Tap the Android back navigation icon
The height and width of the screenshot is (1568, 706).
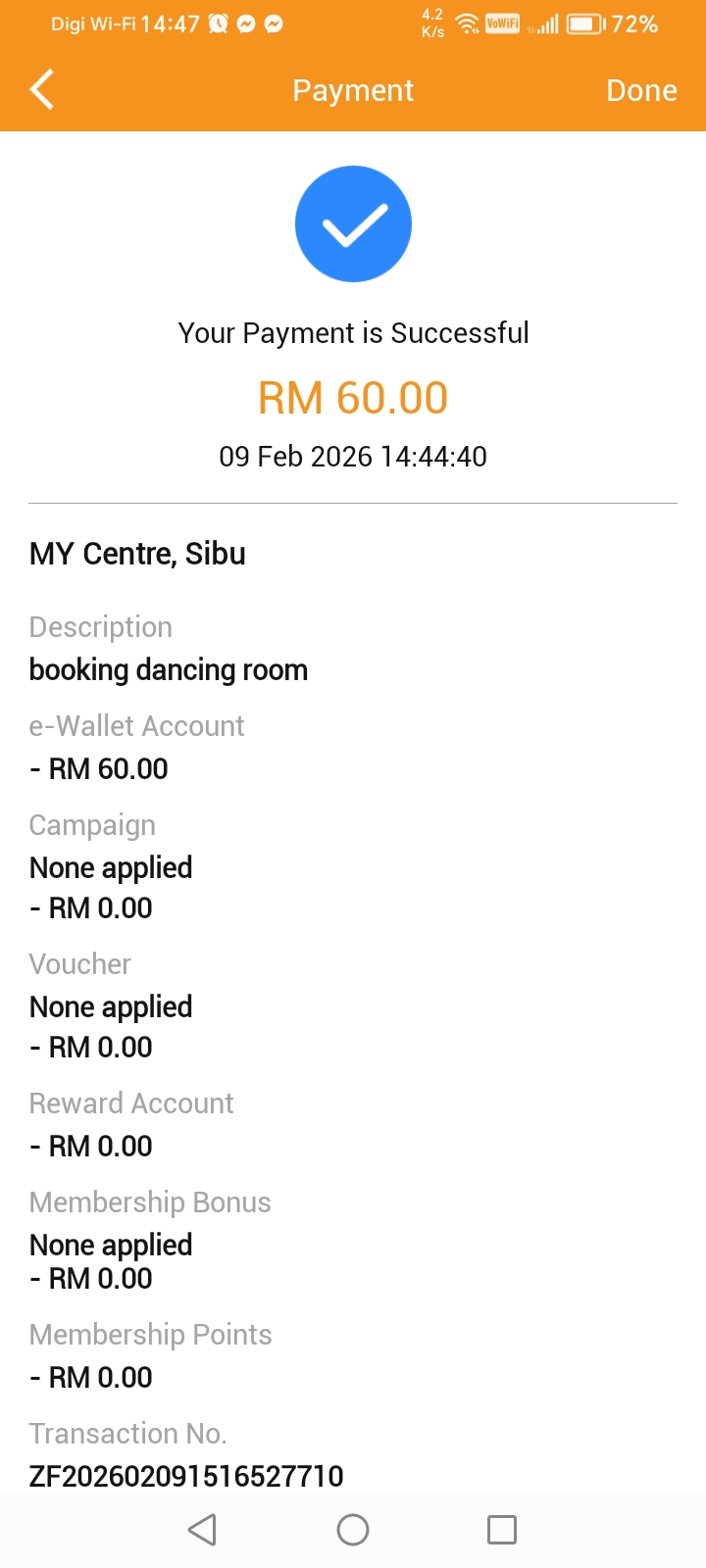pyautogui.click(x=202, y=1530)
